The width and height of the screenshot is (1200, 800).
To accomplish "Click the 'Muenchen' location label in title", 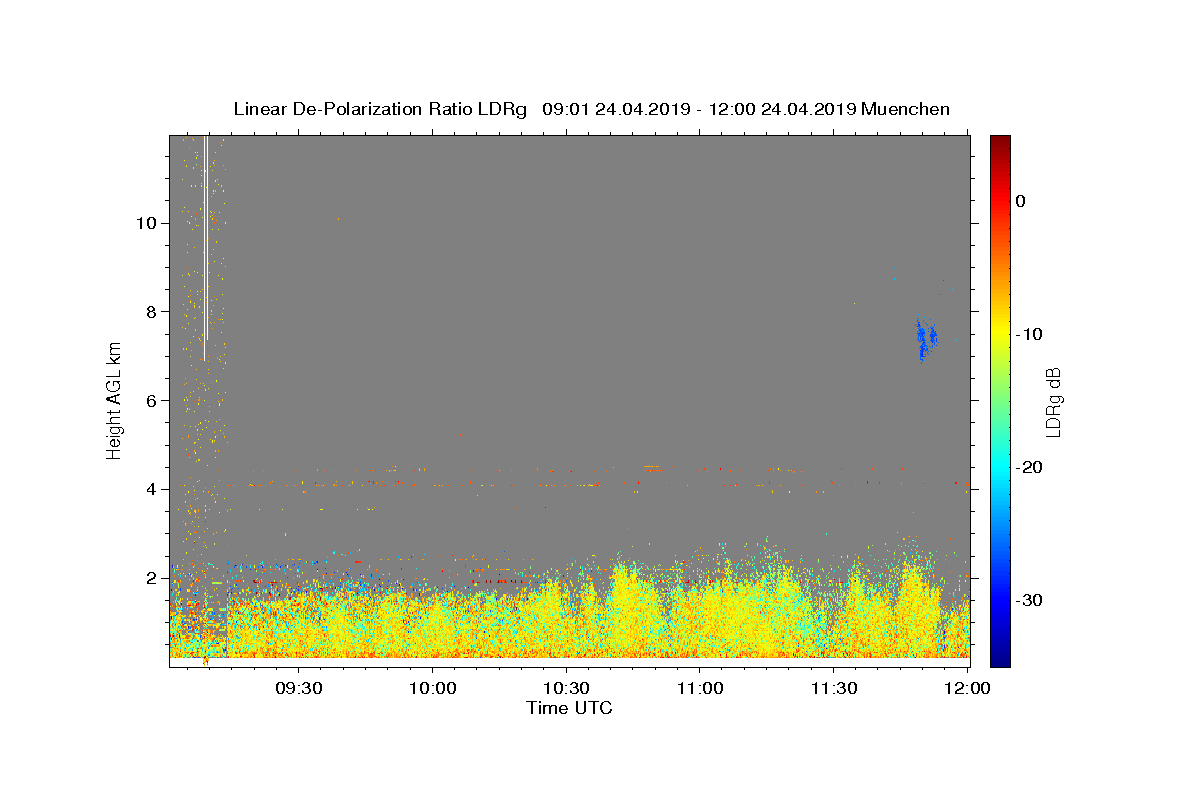I will [905, 109].
